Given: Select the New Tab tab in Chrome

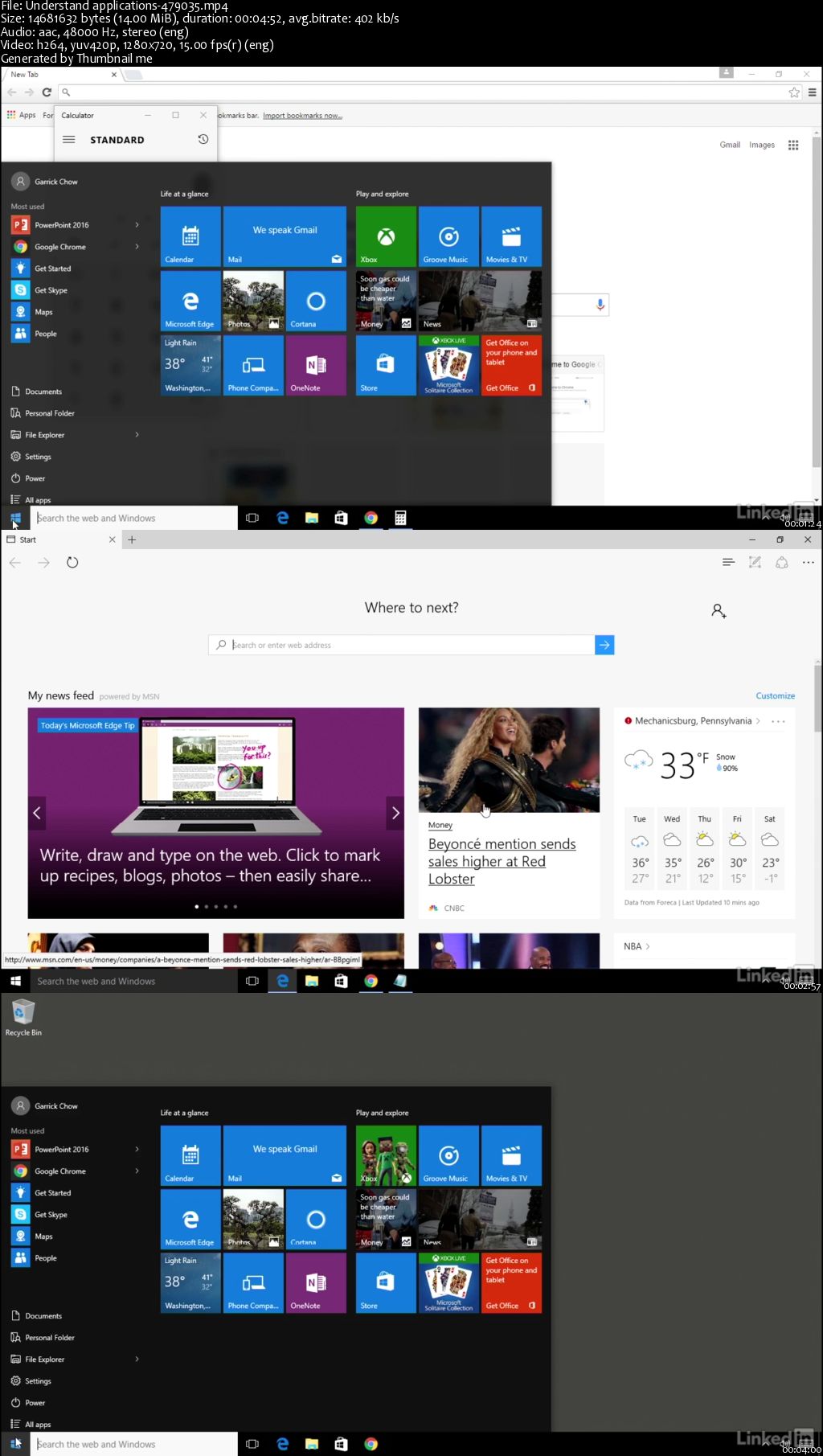Looking at the screenshot, I should [x=60, y=74].
